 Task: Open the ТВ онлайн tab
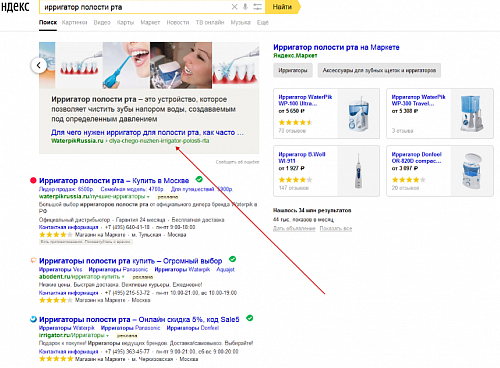click(210, 22)
